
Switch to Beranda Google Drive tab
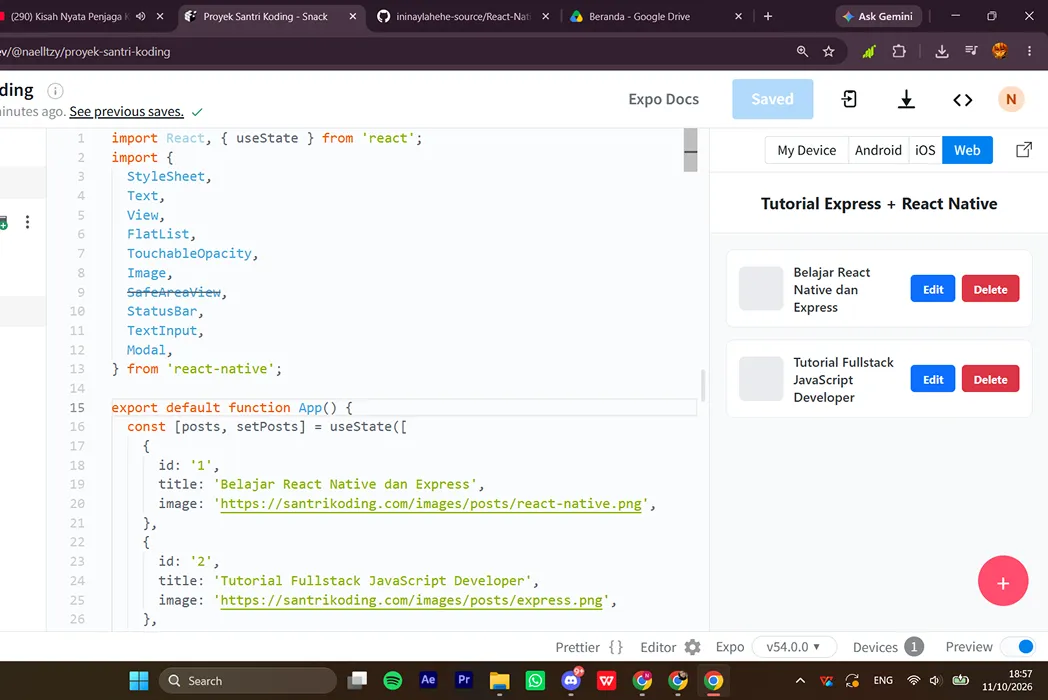pos(640,16)
